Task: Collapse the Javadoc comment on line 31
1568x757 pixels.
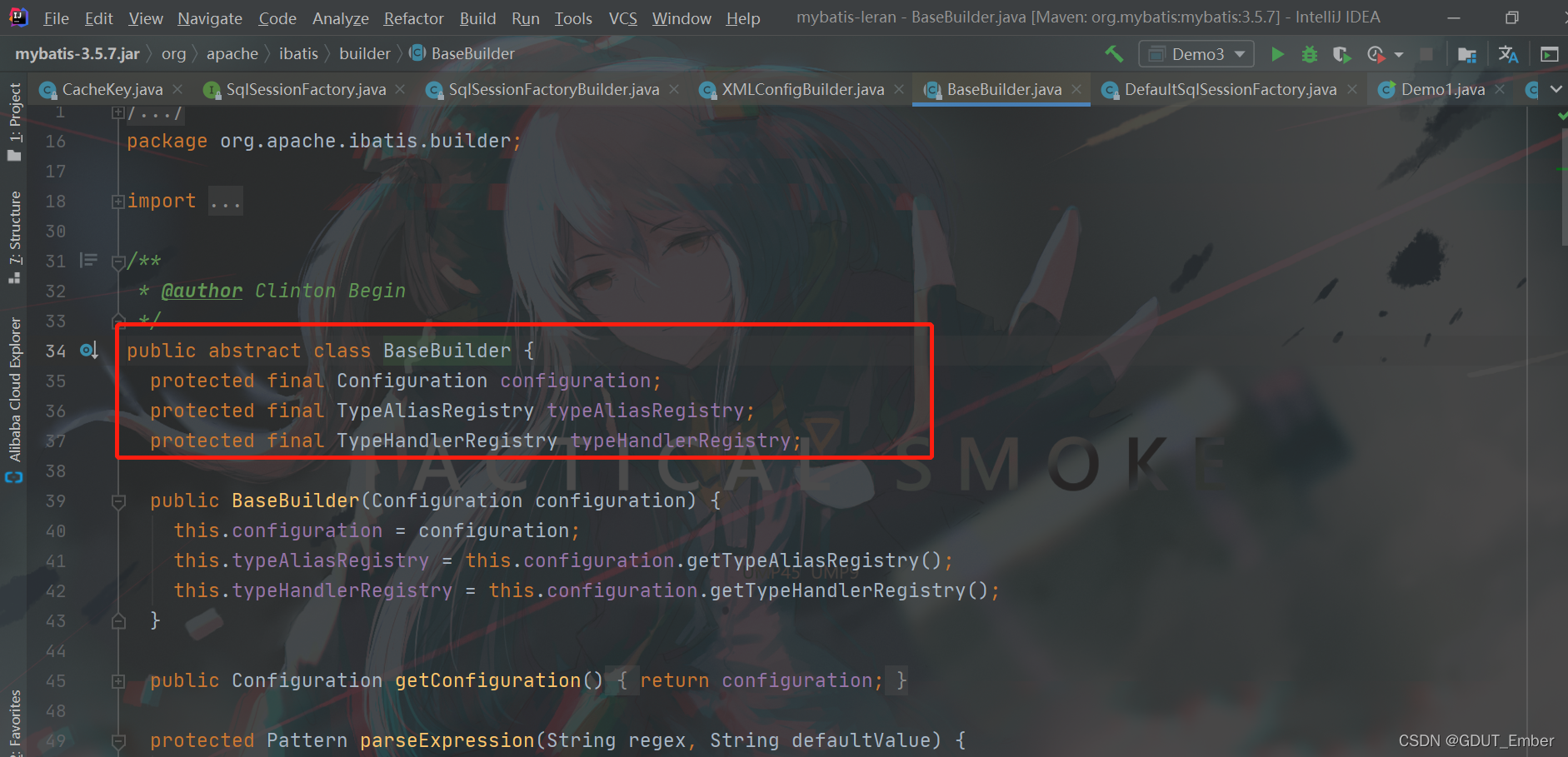Action: [118, 261]
